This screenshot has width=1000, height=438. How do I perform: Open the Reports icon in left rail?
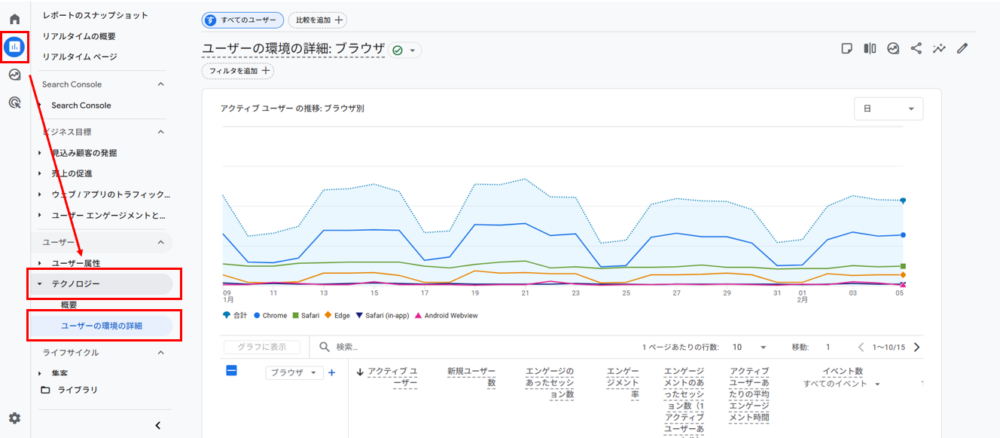tap(14, 46)
